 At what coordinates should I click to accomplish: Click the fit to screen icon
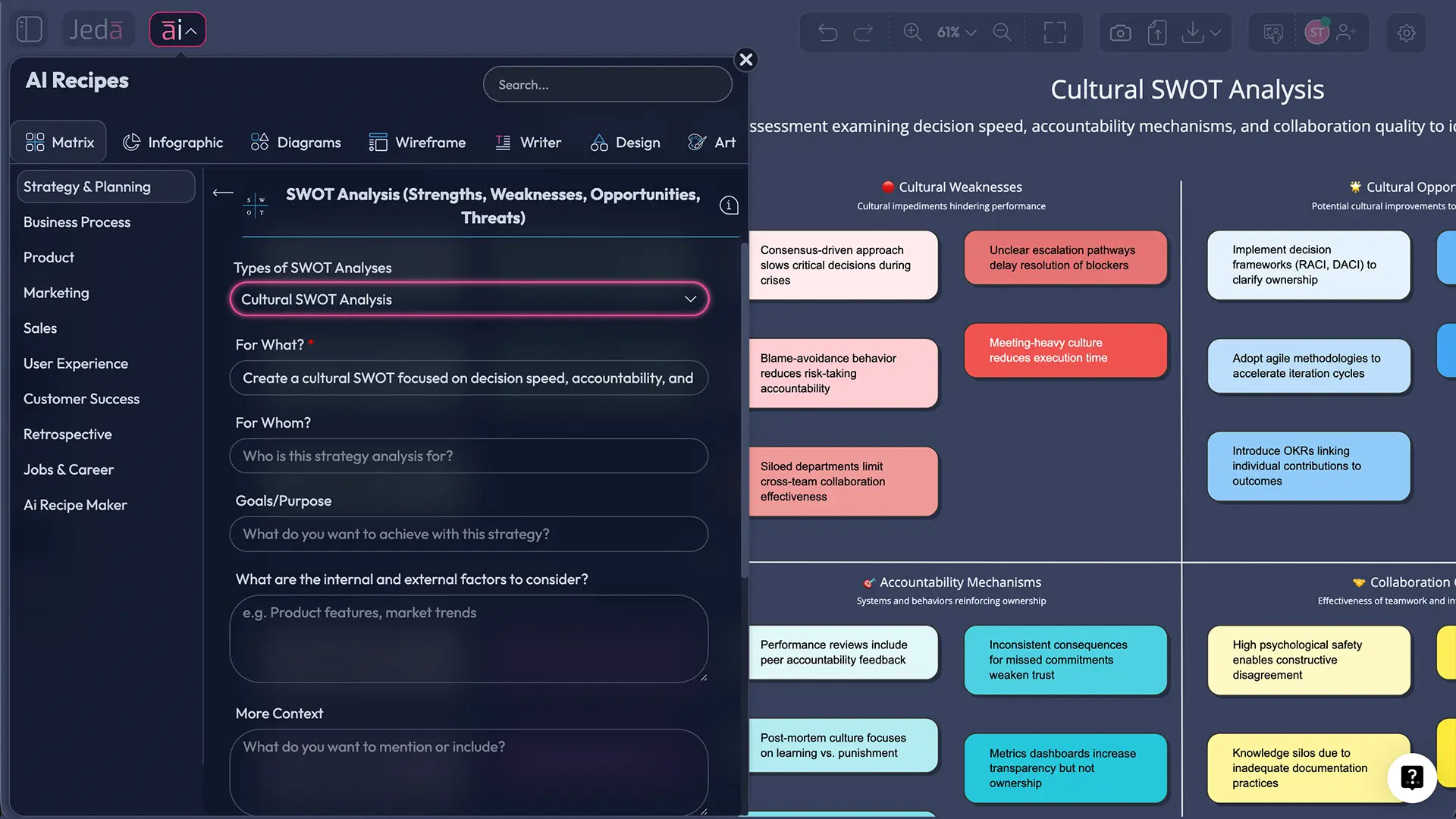pos(1054,33)
